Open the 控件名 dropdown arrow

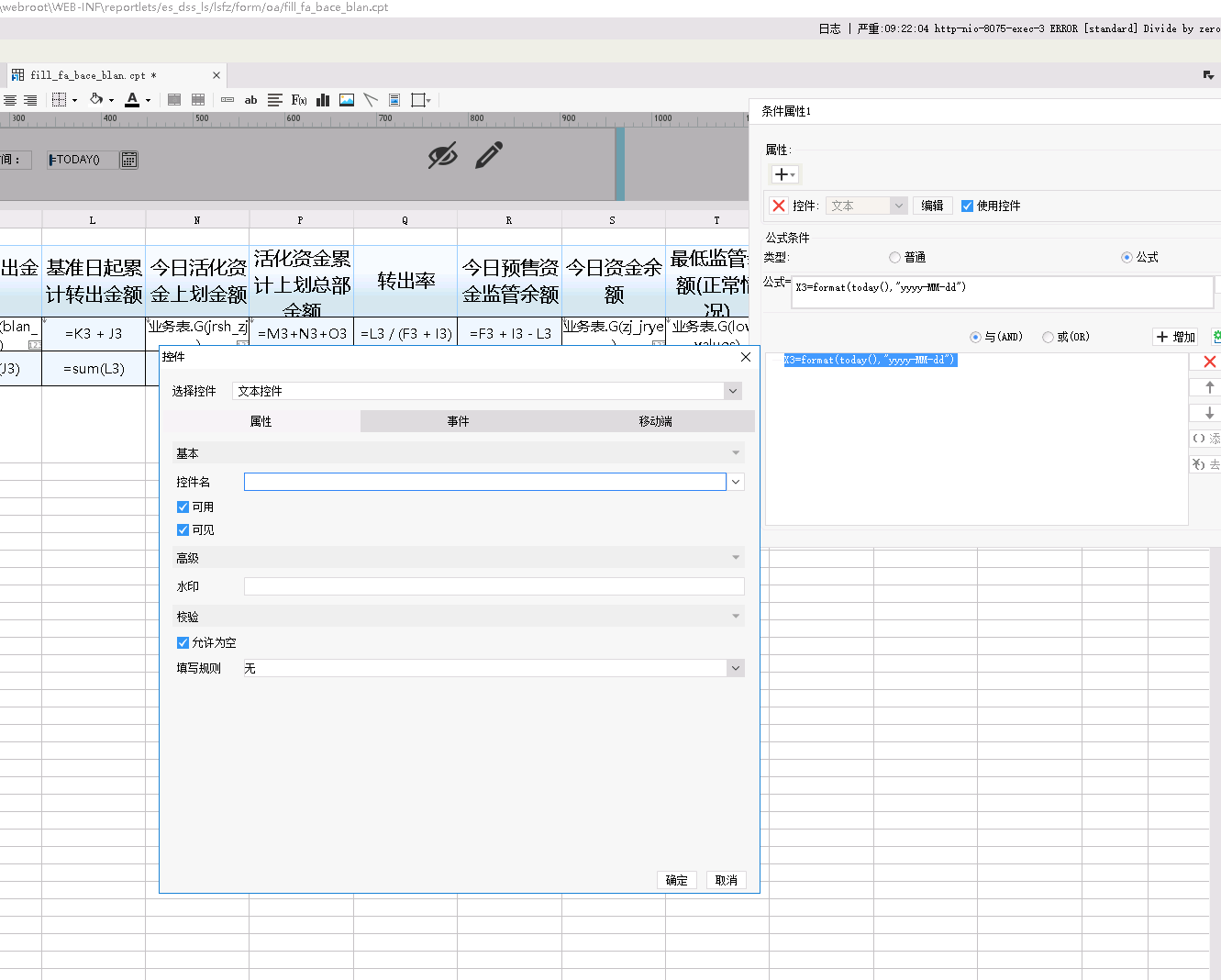[736, 482]
